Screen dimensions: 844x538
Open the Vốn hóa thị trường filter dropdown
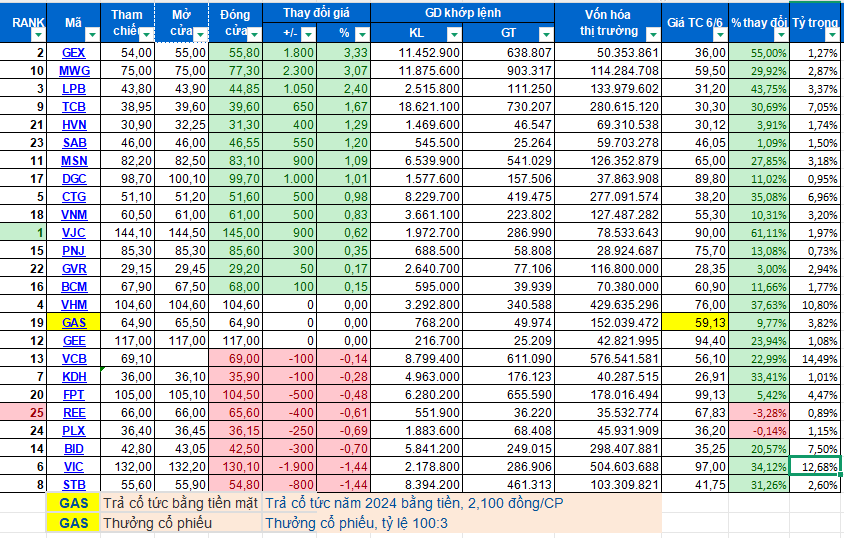pos(653,35)
